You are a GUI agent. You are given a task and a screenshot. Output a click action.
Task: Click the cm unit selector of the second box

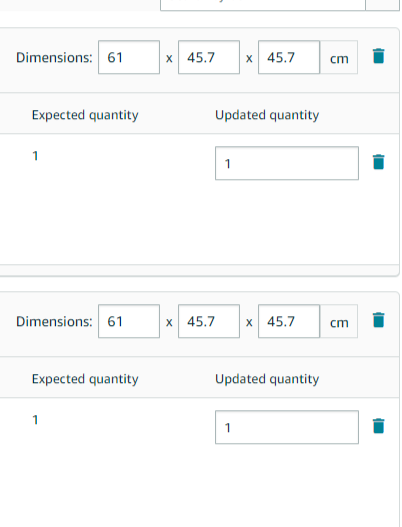pos(339,321)
